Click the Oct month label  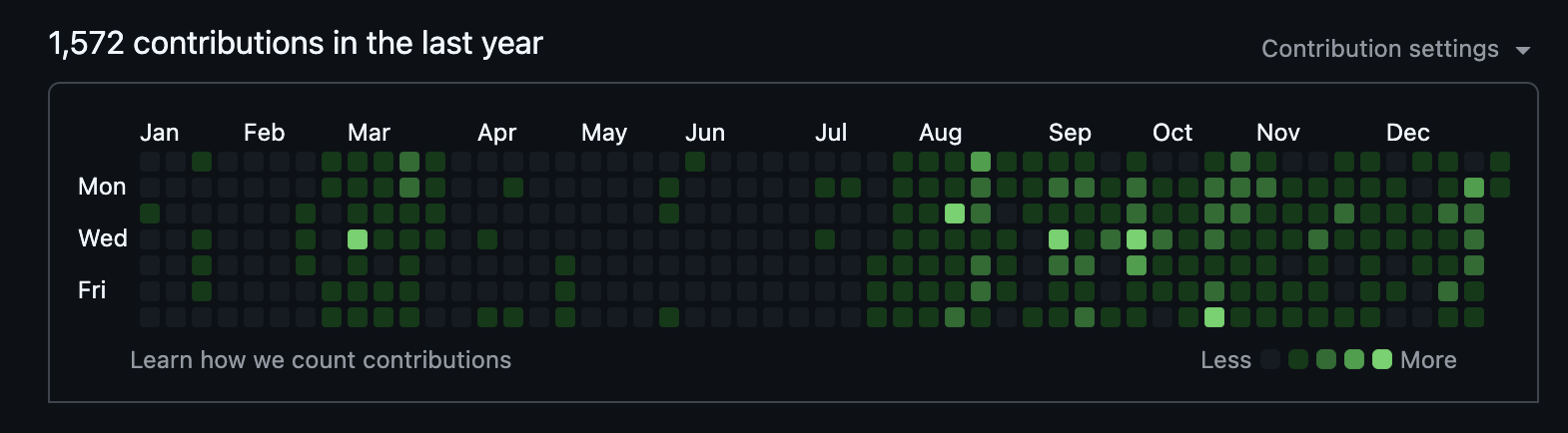point(1173,133)
